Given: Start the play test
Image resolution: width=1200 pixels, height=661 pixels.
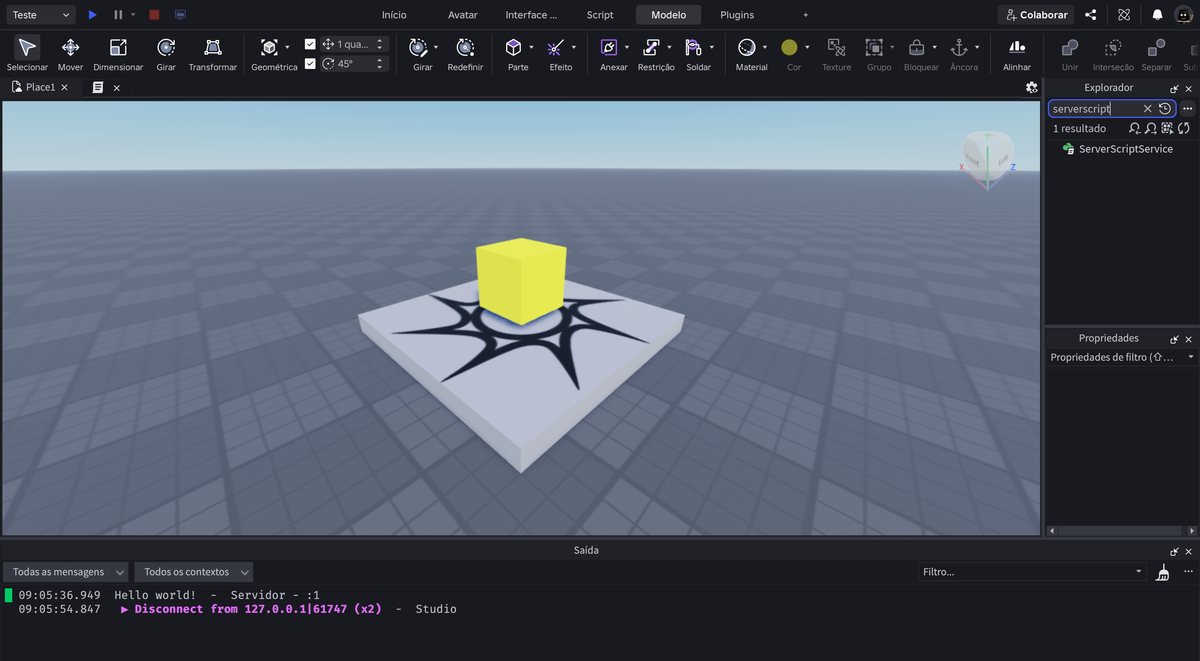Looking at the screenshot, I should click(x=92, y=15).
